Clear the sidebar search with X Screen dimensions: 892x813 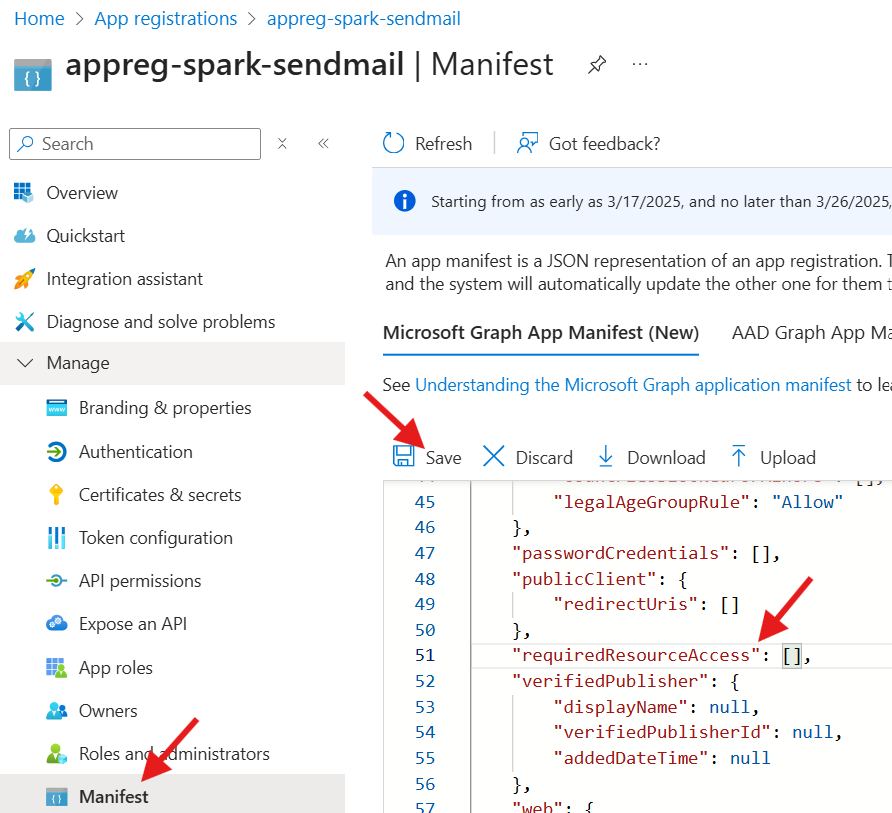[x=282, y=144]
